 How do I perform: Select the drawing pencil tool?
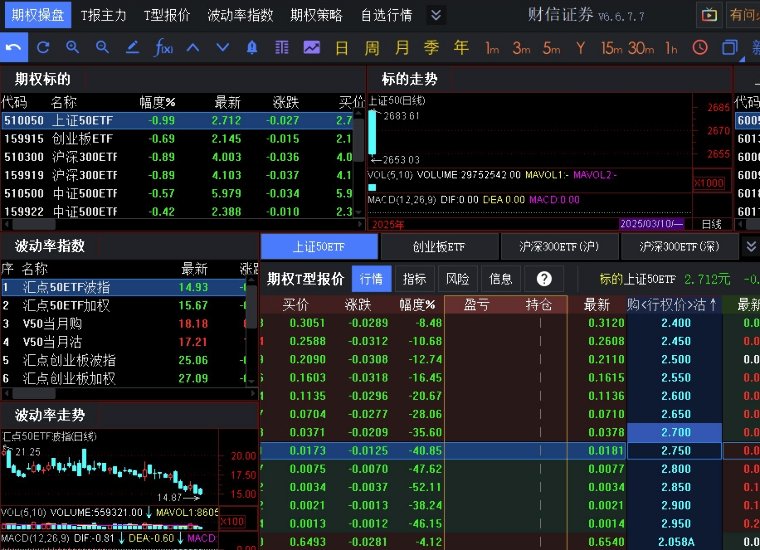132,47
